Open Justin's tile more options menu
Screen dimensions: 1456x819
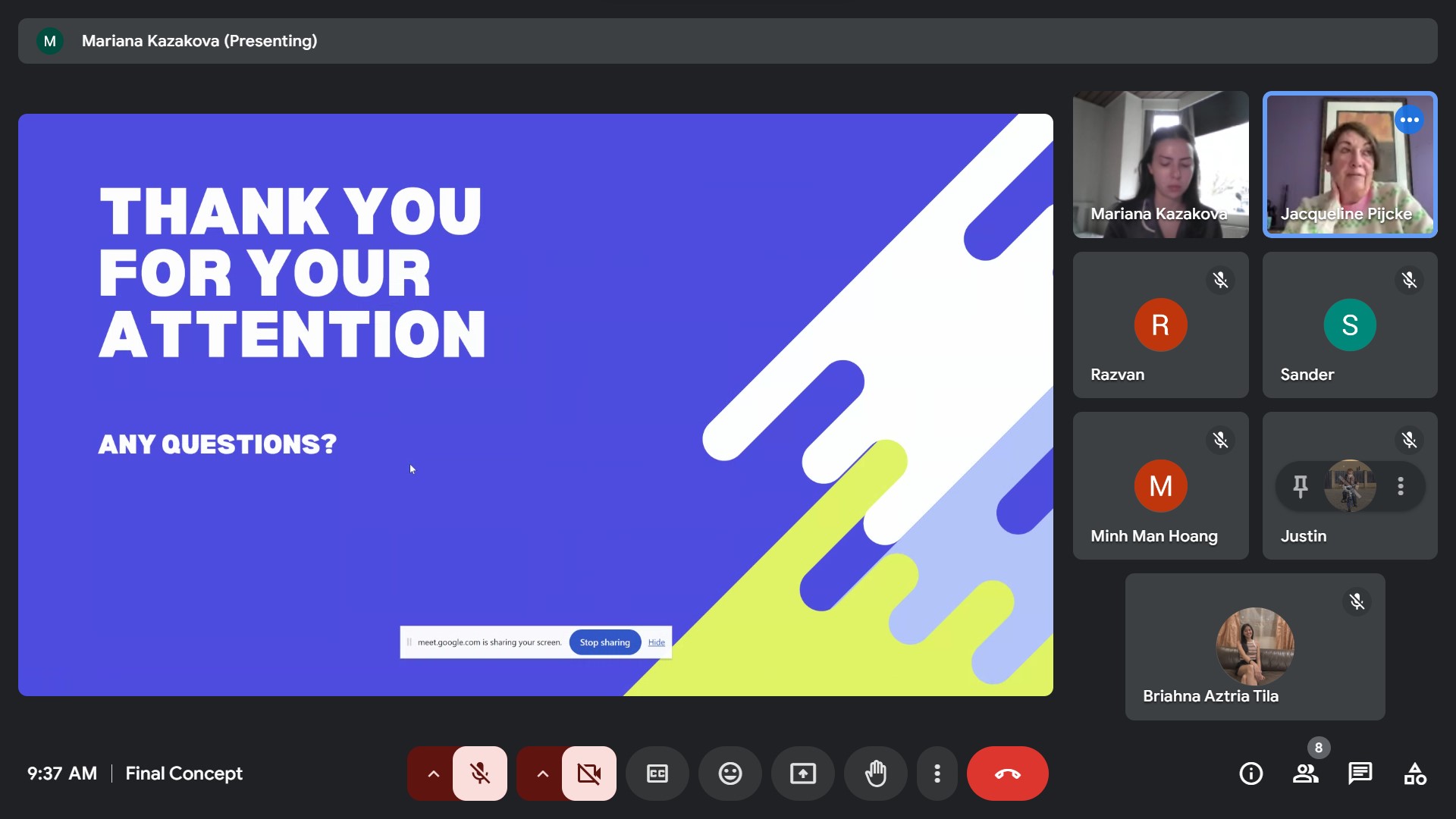[1401, 486]
